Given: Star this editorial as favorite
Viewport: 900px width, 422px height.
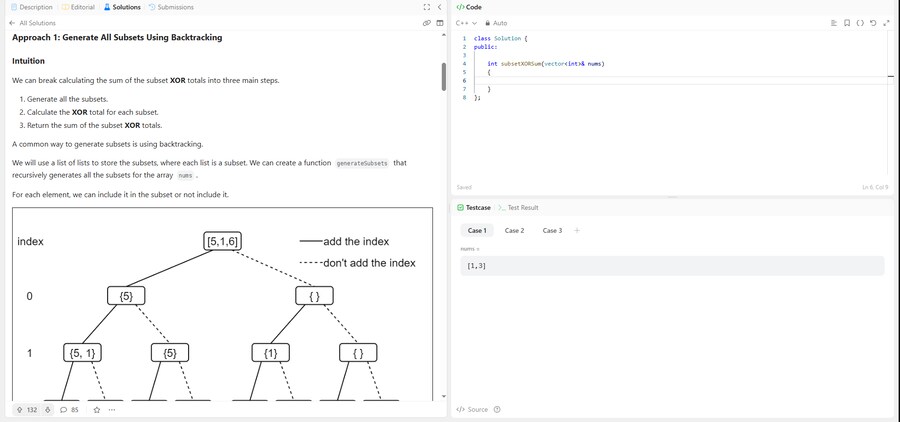Looking at the screenshot, I should click(97, 409).
